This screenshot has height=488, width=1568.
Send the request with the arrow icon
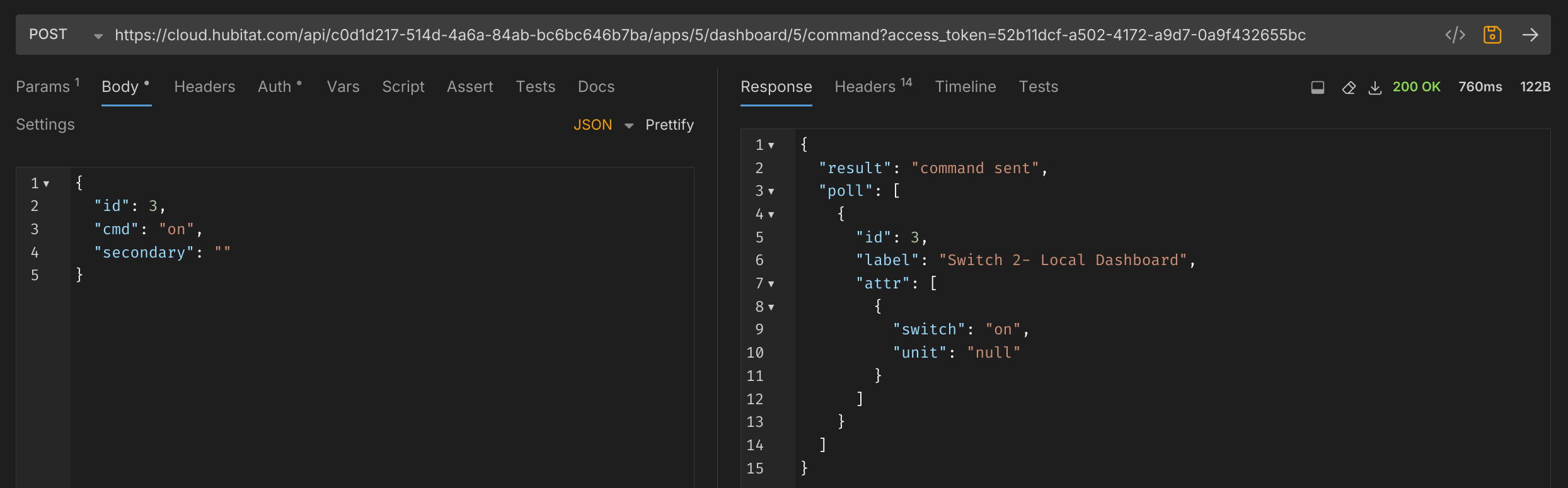(x=1530, y=35)
